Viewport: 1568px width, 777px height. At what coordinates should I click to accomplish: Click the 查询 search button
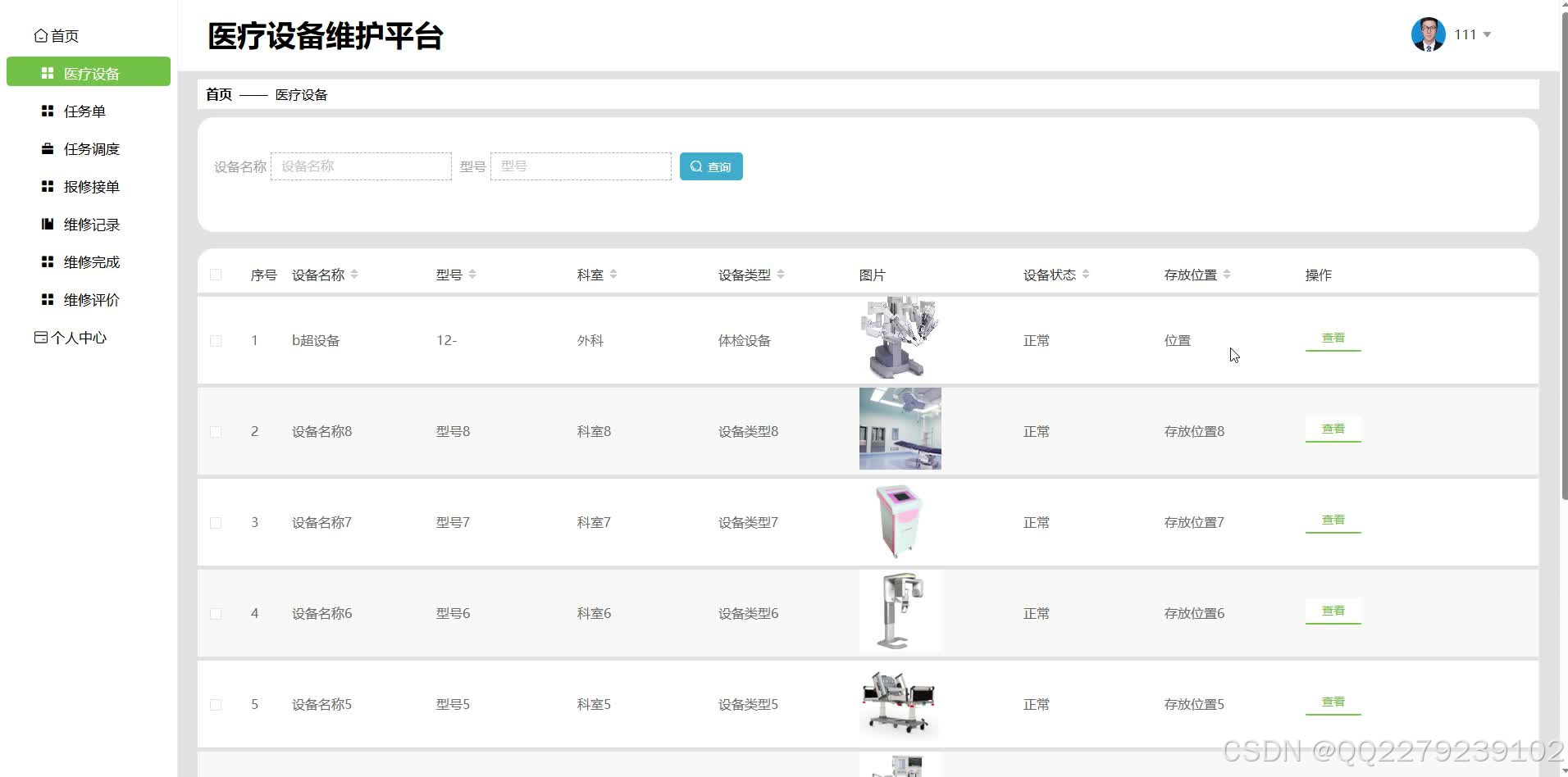[711, 166]
